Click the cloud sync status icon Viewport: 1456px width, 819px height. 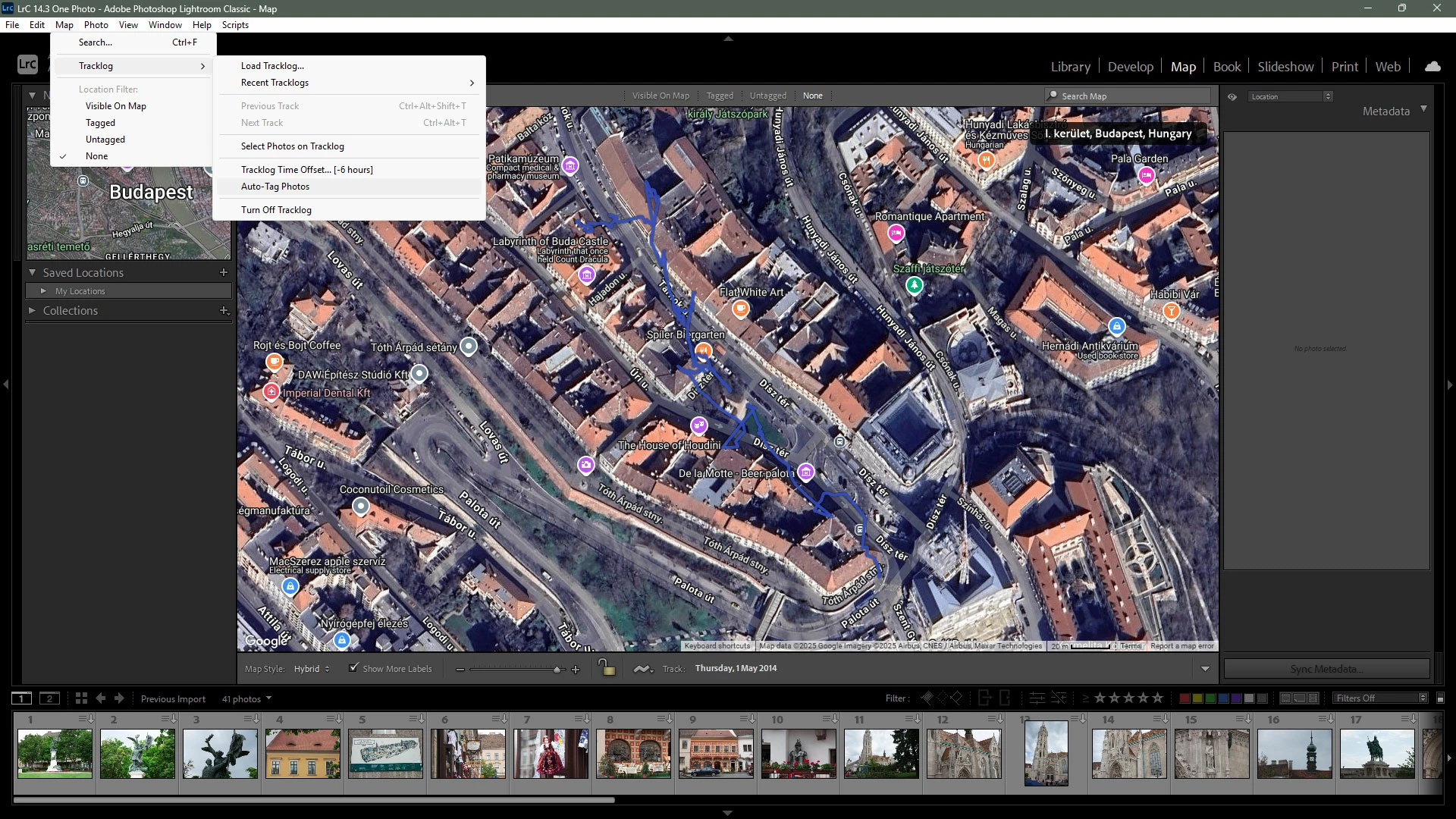[x=1432, y=67]
